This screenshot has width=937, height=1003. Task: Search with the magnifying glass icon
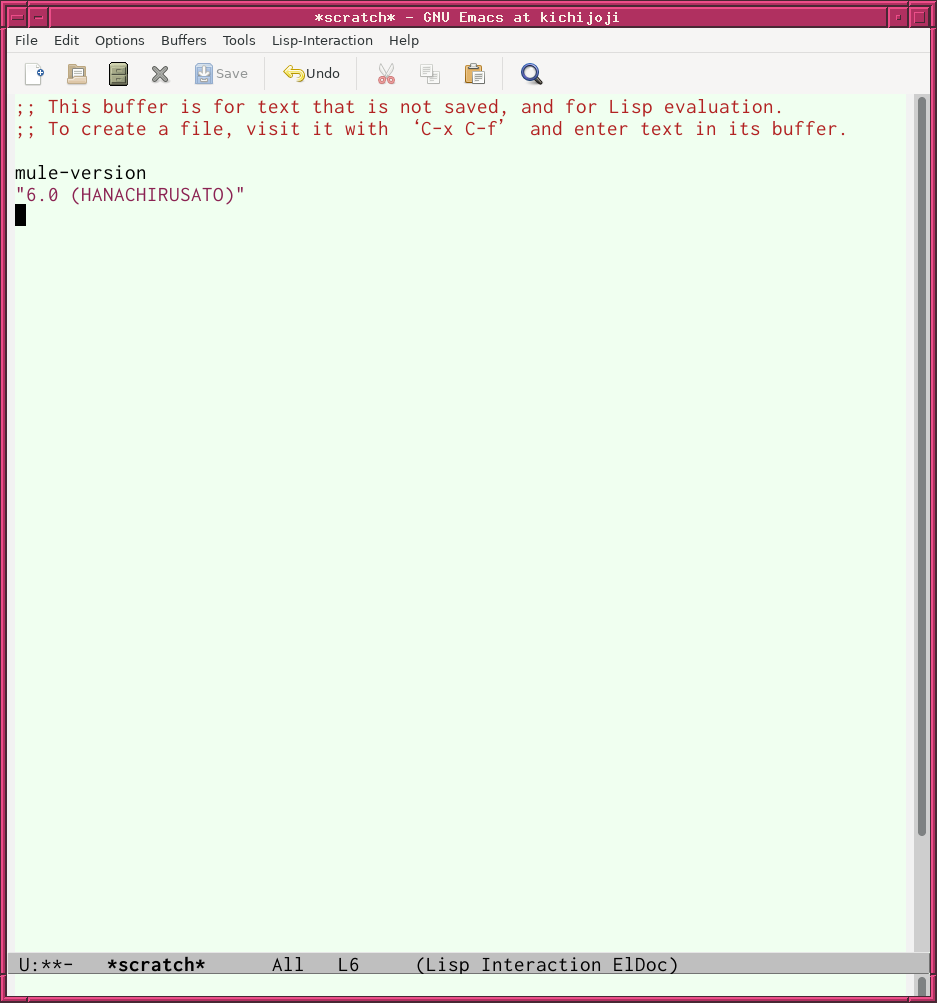(531, 74)
